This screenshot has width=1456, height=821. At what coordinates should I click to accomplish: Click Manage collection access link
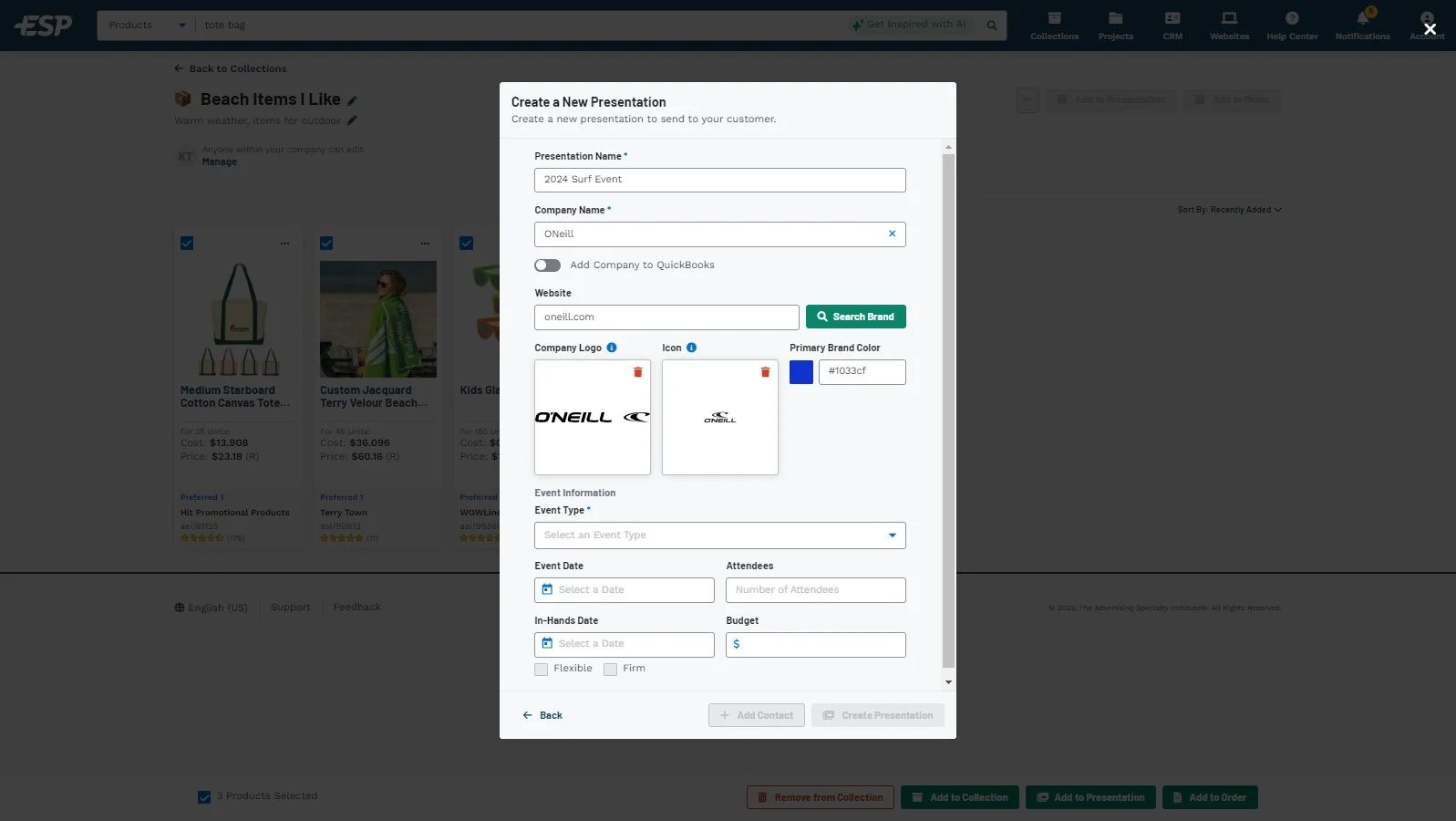(x=219, y=162)
